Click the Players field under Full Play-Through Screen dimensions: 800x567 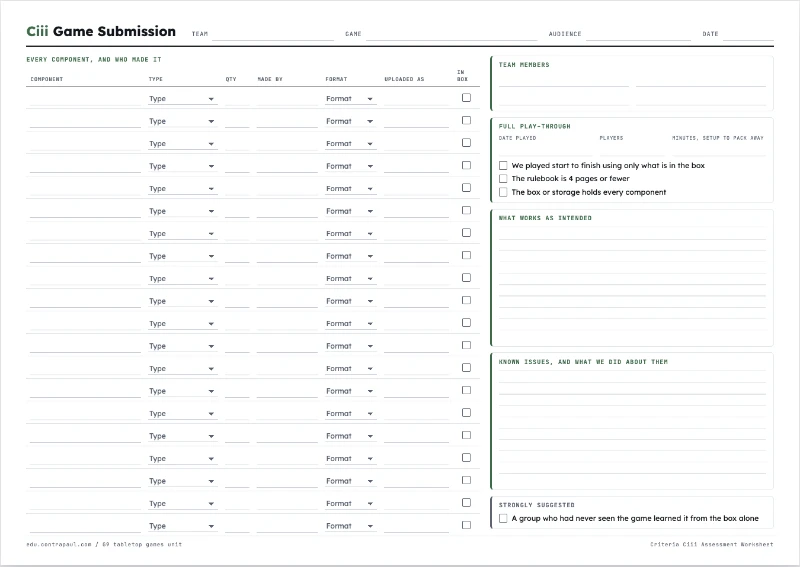click(632, 149)
